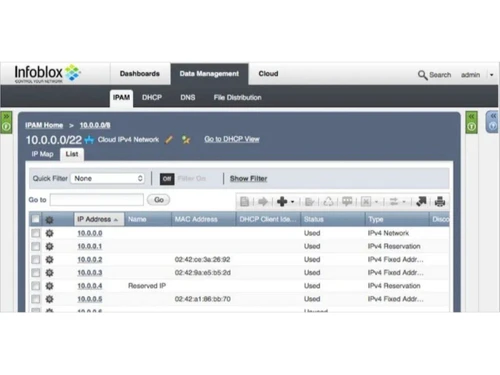Toggle the filter Off switch

[167, 179]
